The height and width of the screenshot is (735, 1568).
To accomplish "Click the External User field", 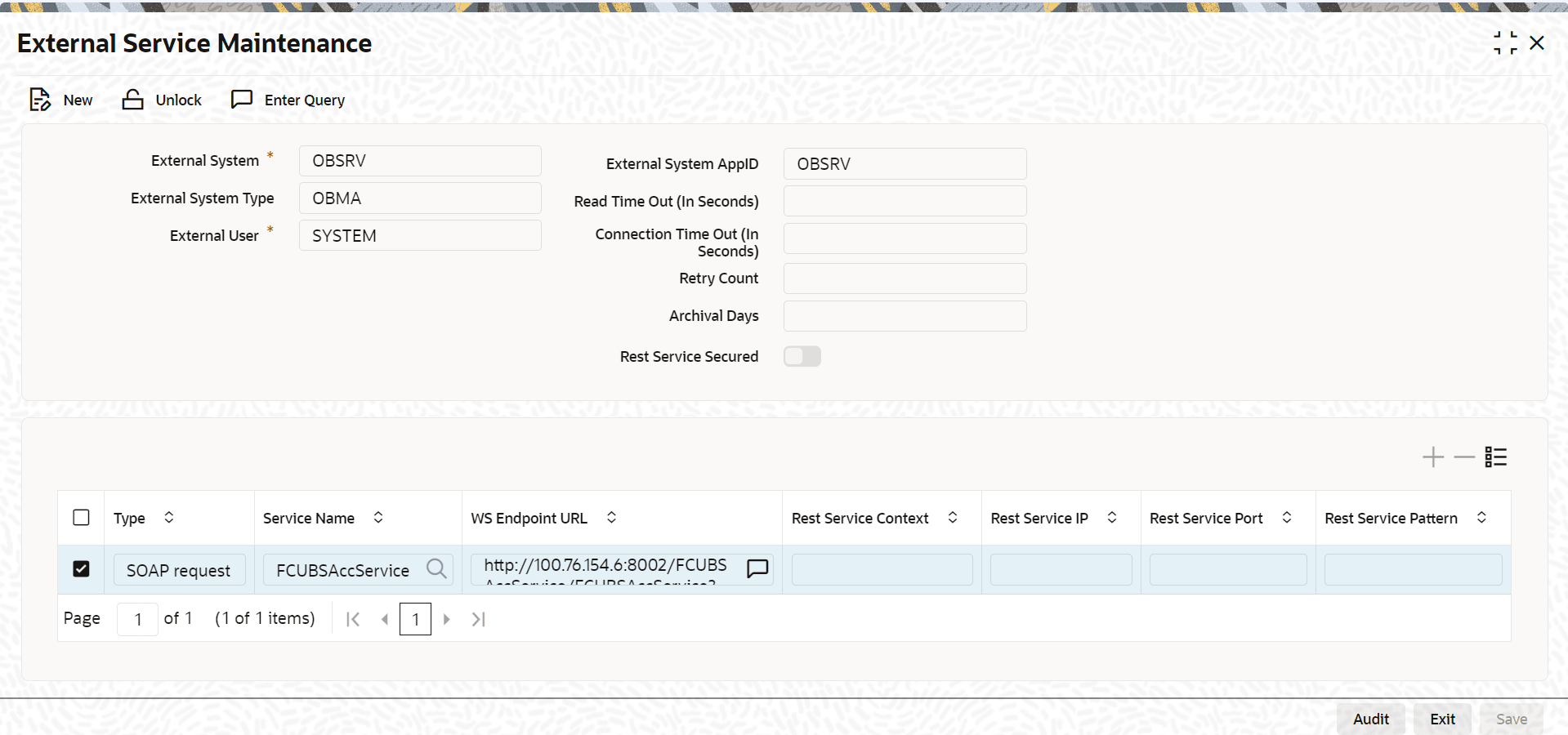I will (420, 236).
